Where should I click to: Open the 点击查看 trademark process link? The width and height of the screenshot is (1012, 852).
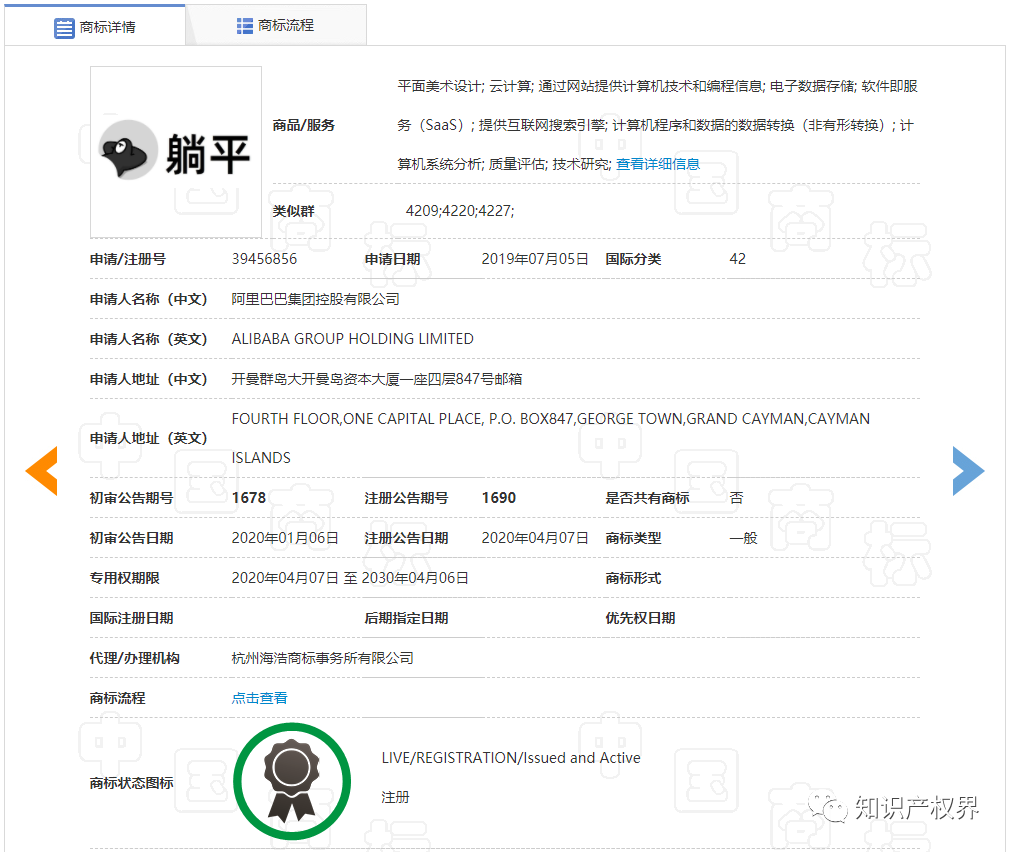coord(259,698)
